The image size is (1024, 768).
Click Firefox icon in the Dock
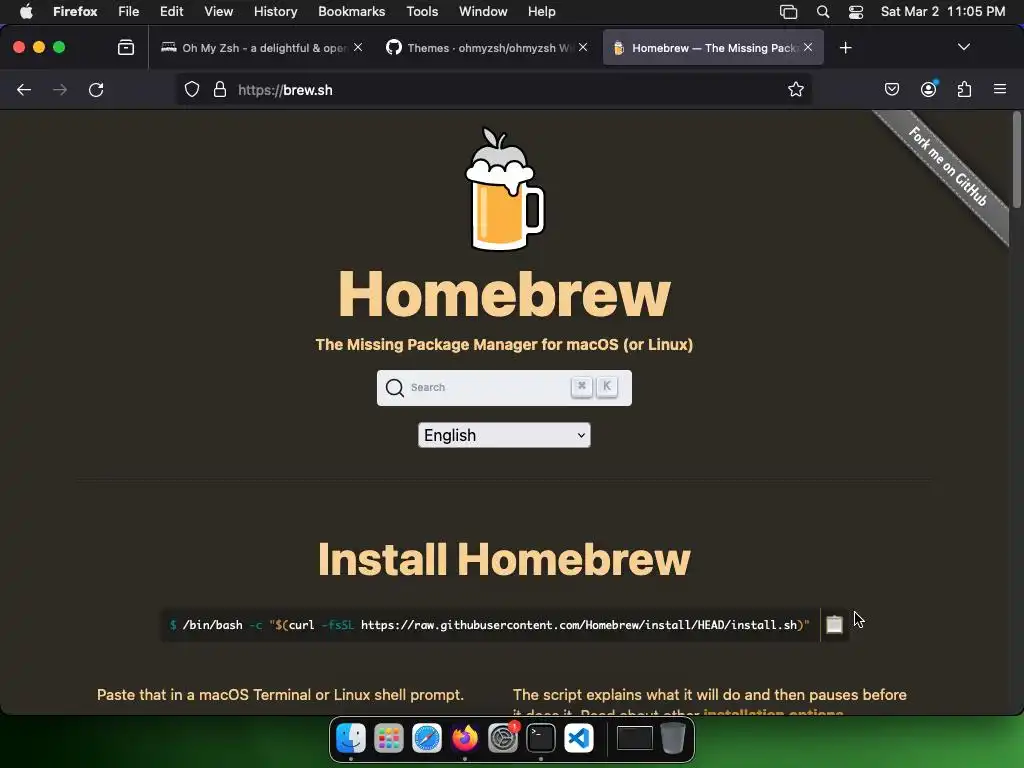(x=465, y=738)
